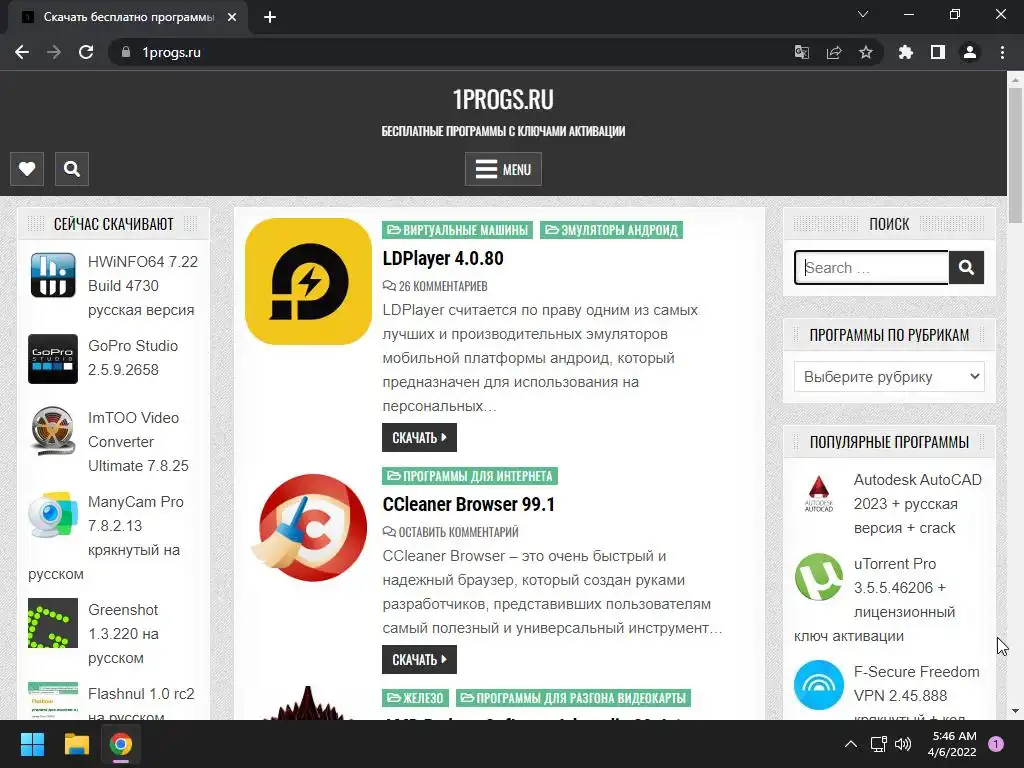The width and height of the screenshot is (1024, 768).
Task: Focus the Search input field
Action: coord(871,267)
